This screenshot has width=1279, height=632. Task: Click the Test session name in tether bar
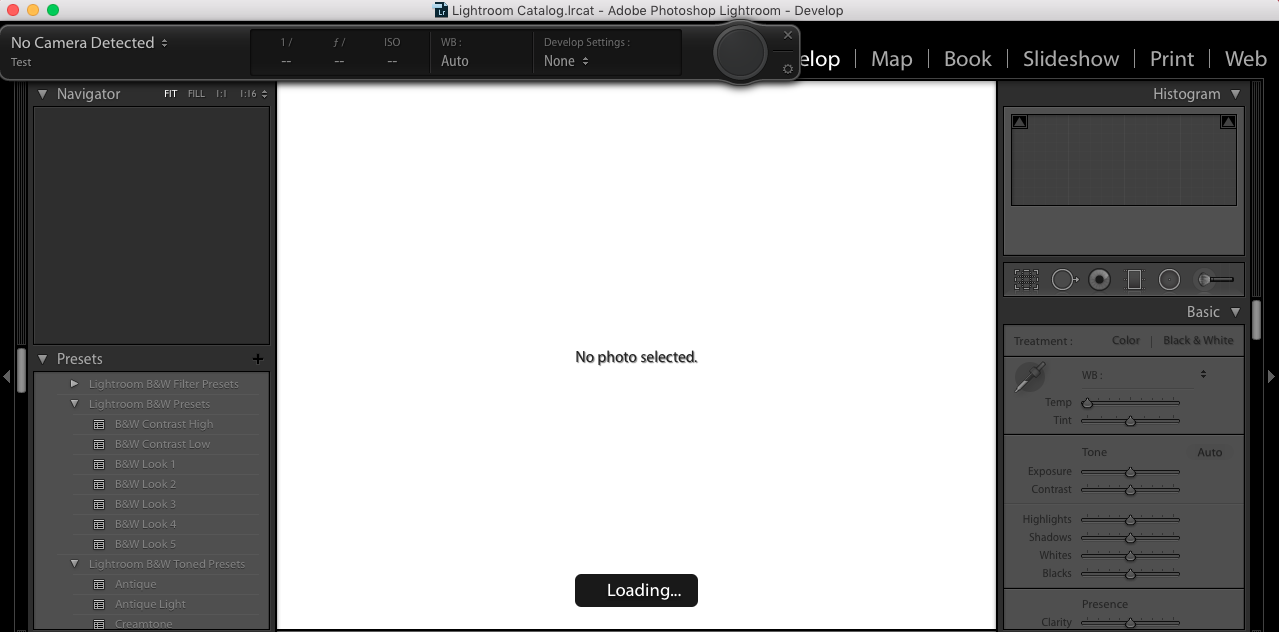[21, 62]
